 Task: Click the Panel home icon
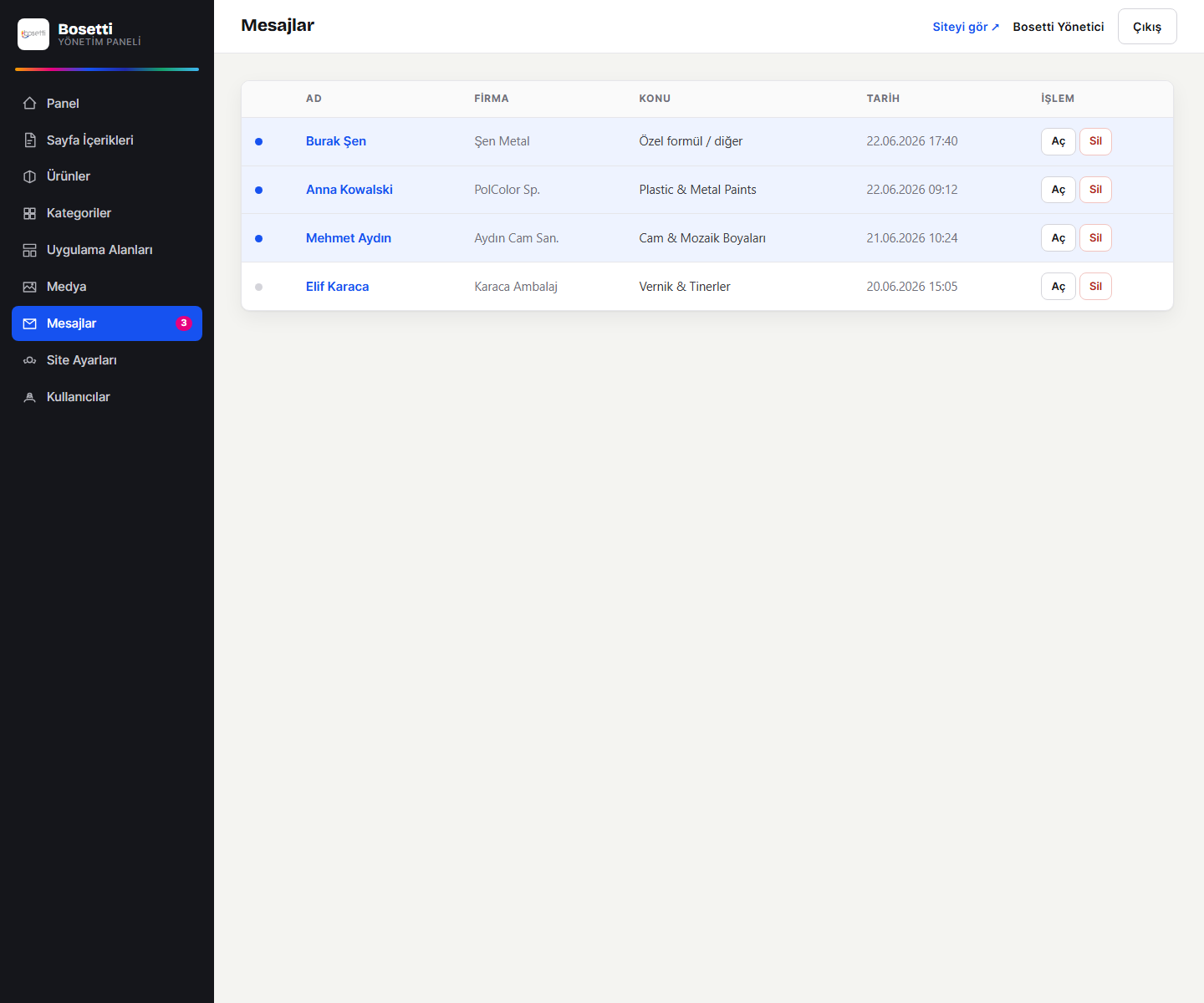click(x=29, y=104)
